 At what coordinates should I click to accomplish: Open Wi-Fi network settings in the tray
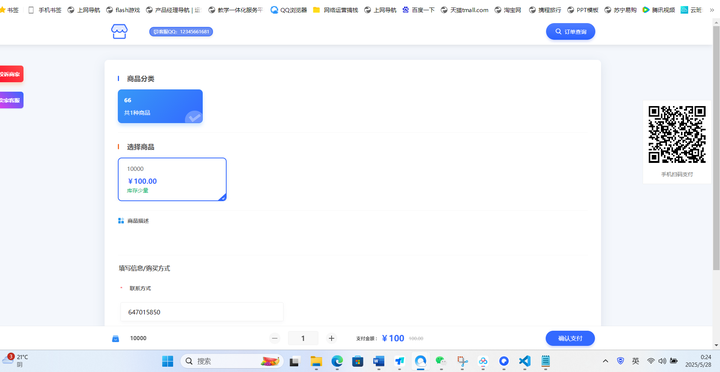(x=651, y=361)
